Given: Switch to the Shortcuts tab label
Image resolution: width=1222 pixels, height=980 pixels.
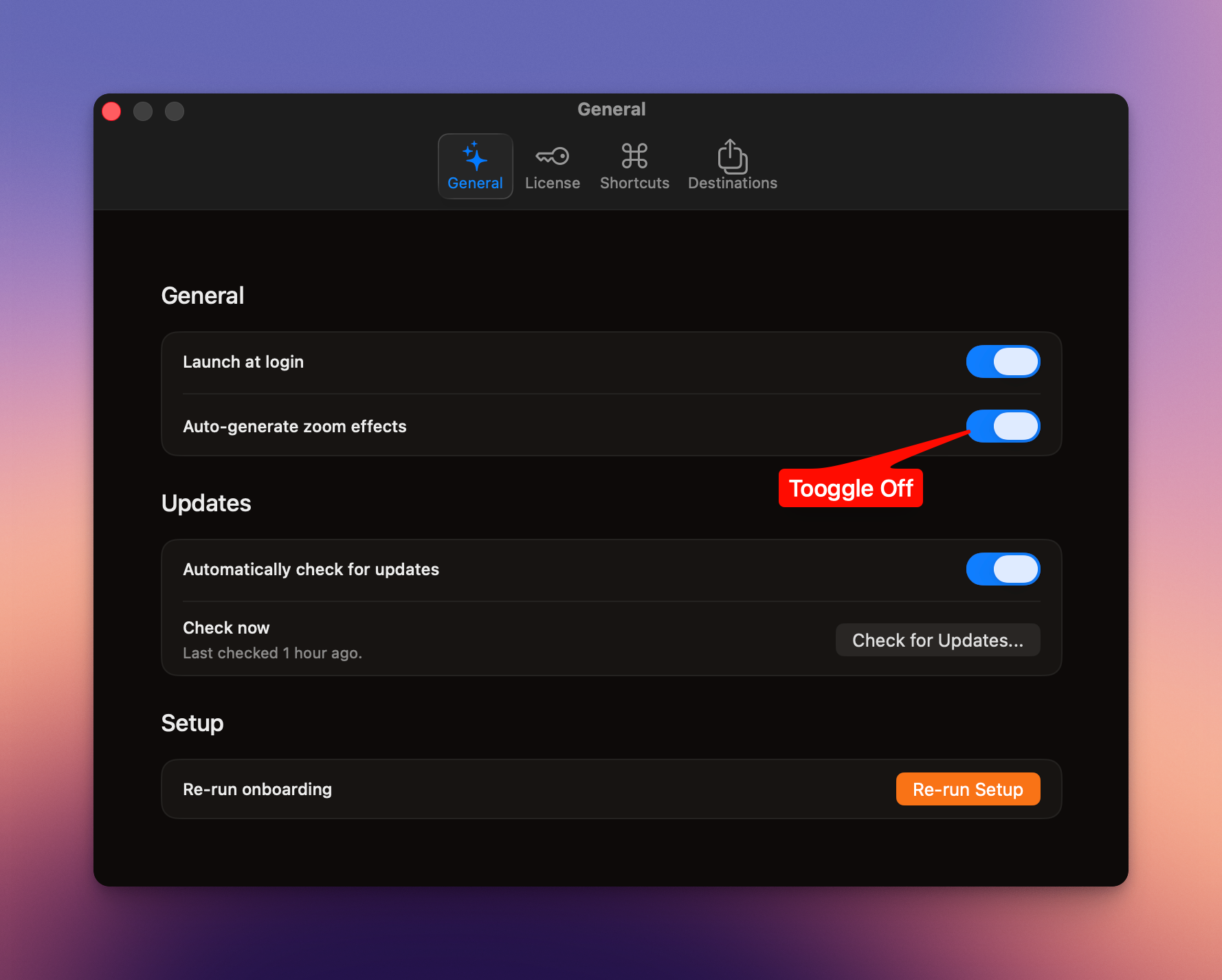Looking at the screenshot, I should pos(634,183).
